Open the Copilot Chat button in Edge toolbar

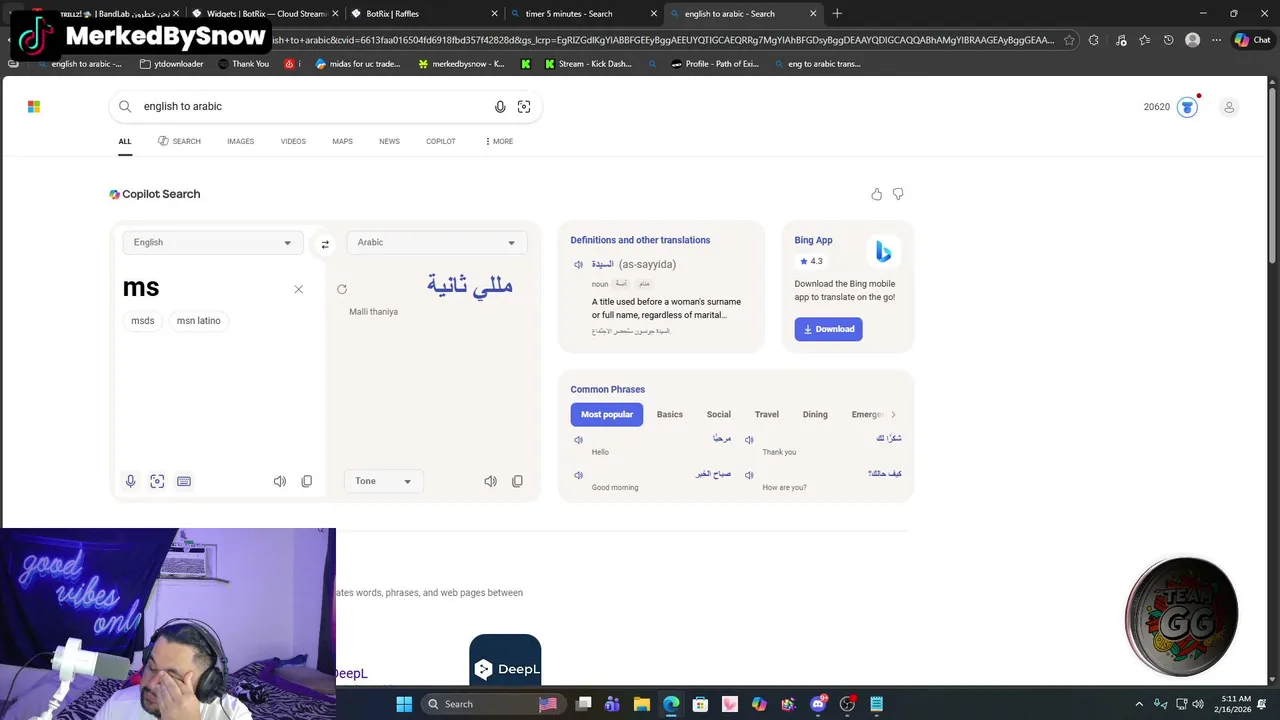[1252, 40]
